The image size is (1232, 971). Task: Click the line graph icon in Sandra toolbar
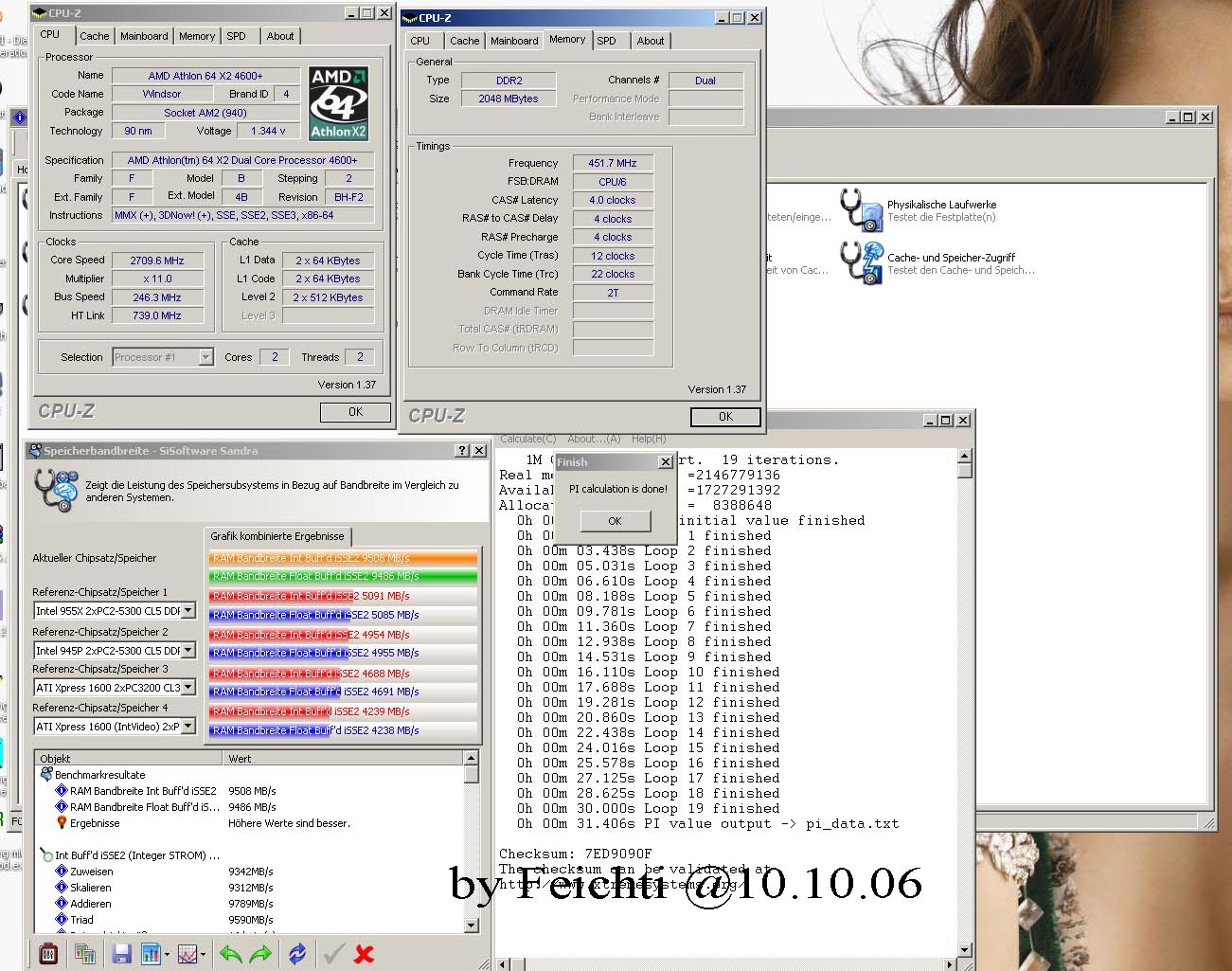click(187, 954)
